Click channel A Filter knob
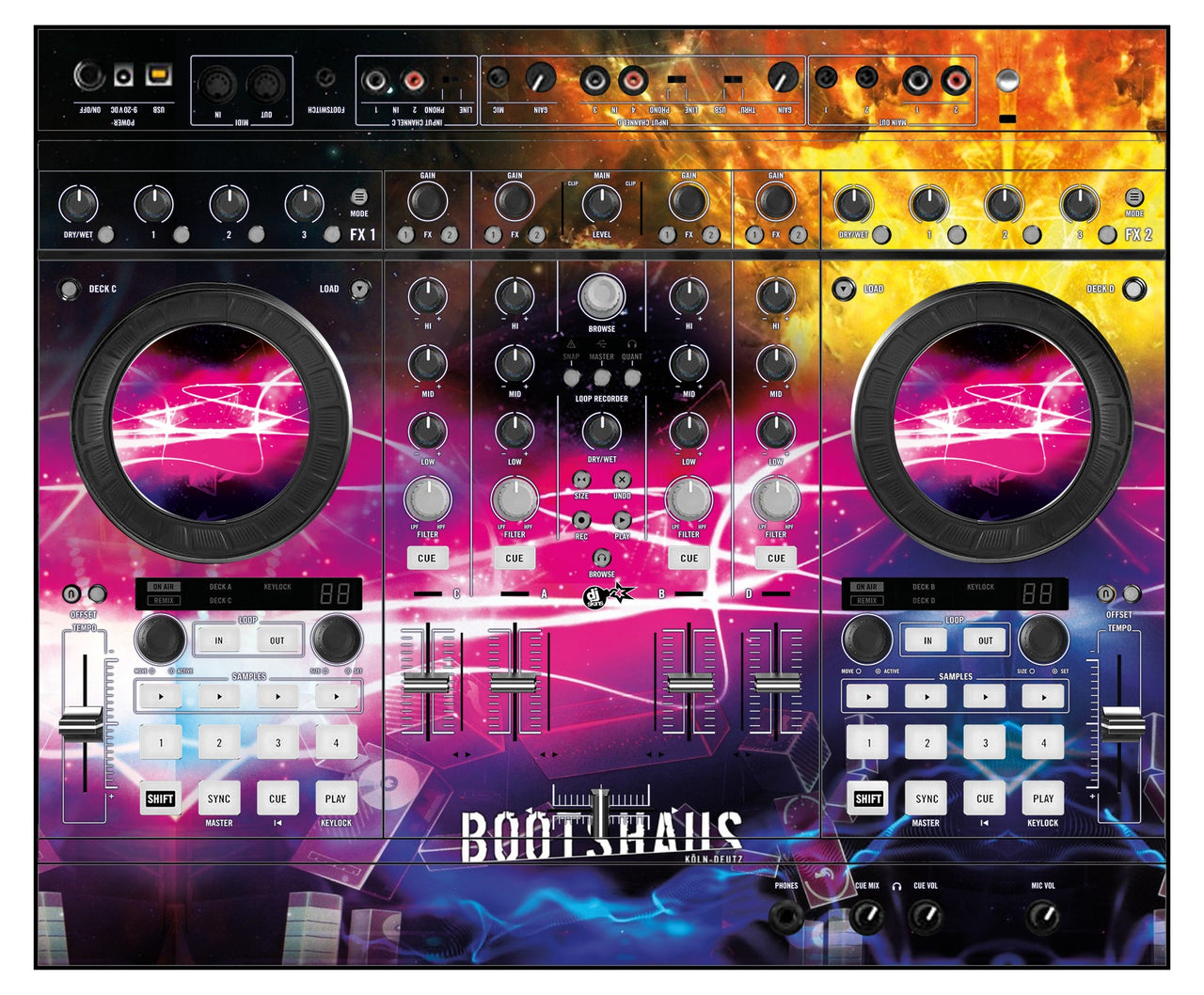1204x995 pixels. (x=515, y=499)
